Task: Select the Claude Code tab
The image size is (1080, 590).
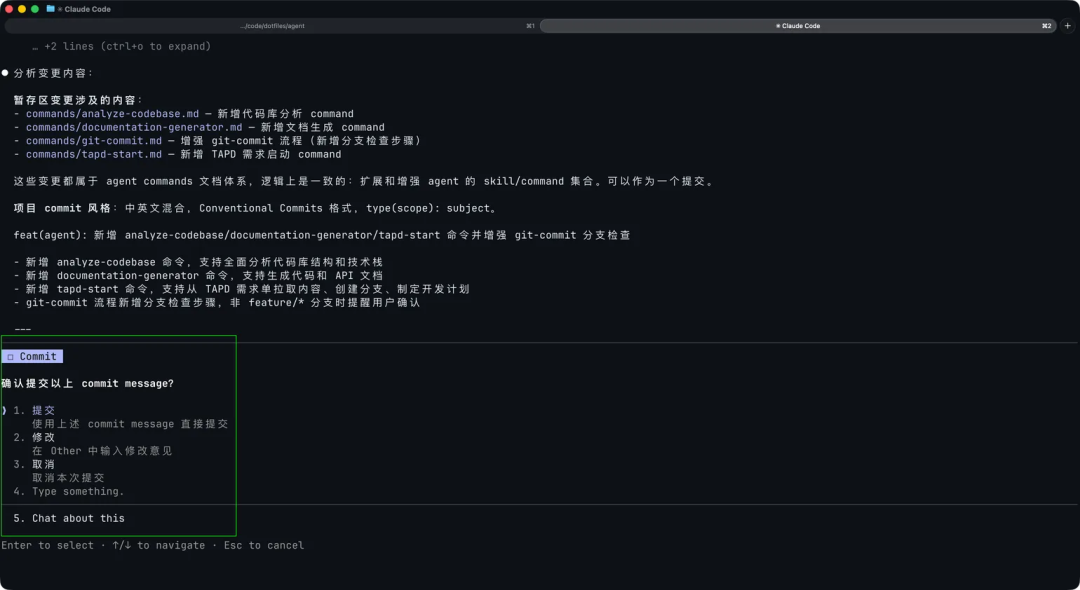Action: [x=800, y=26]
